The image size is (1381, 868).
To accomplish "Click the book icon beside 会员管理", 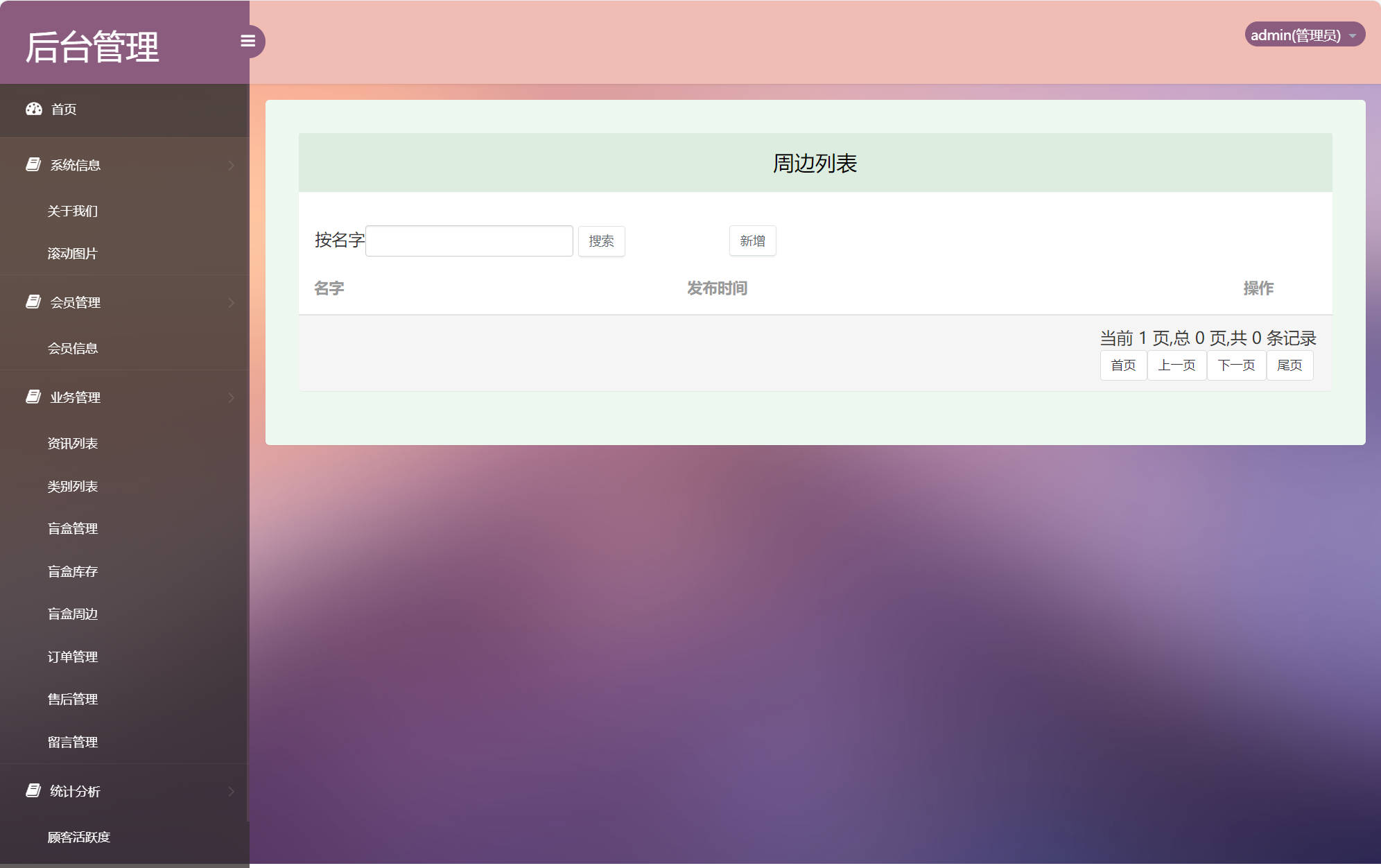I will point(33,302).
